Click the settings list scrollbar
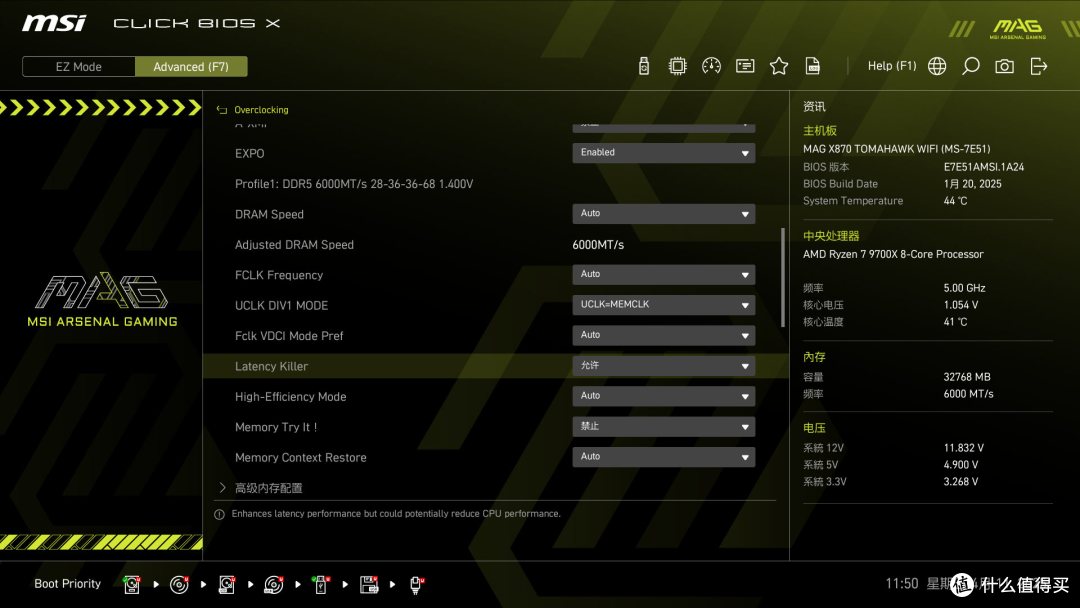Viewport: 1080px width, 608px height. click(782, 277)
